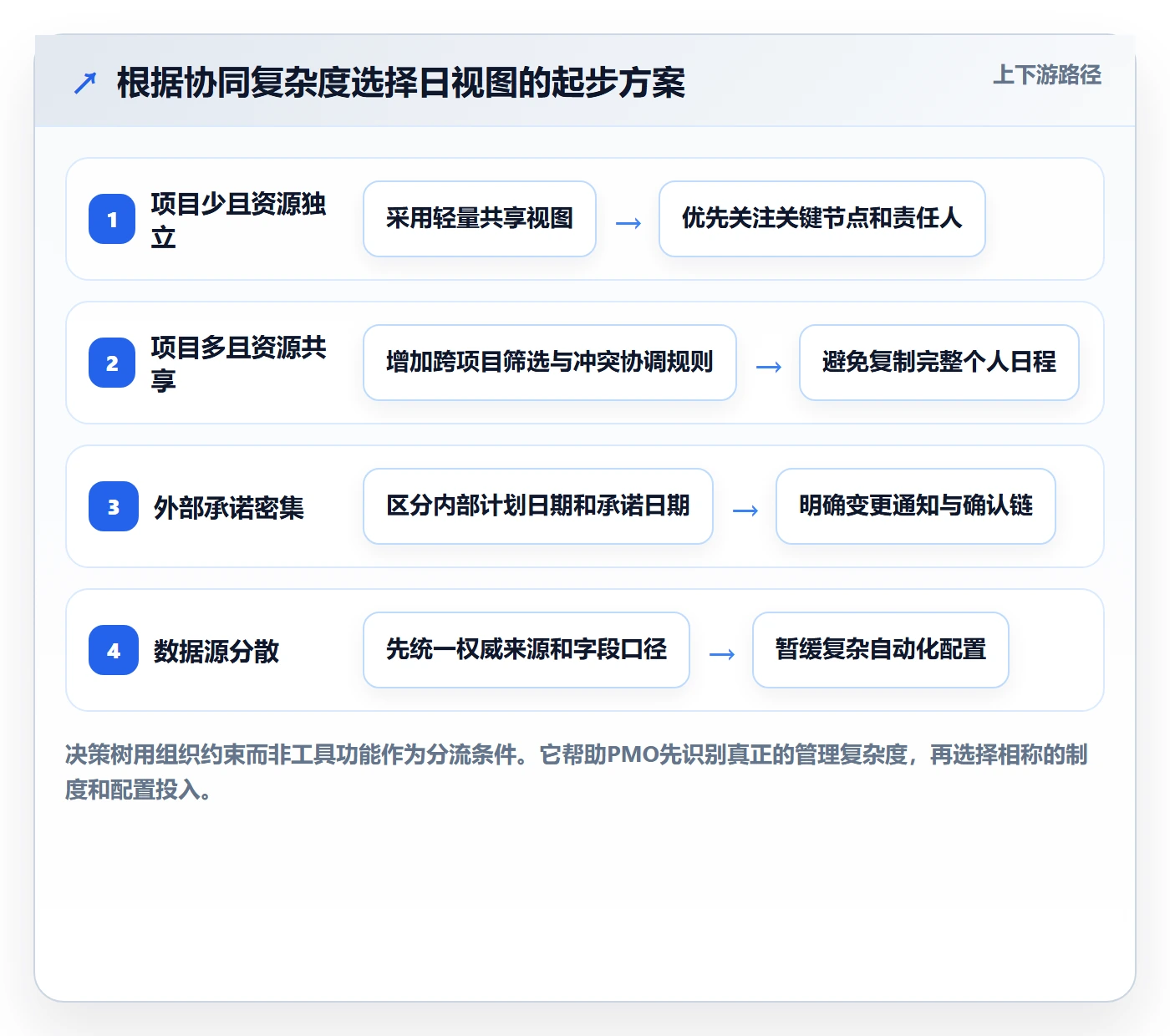Viewport: 1170px width, 1036px height.
Task: Select the 增加跨项目筛选与冲突协调规则 box
Action: click(x=550, y=363)
